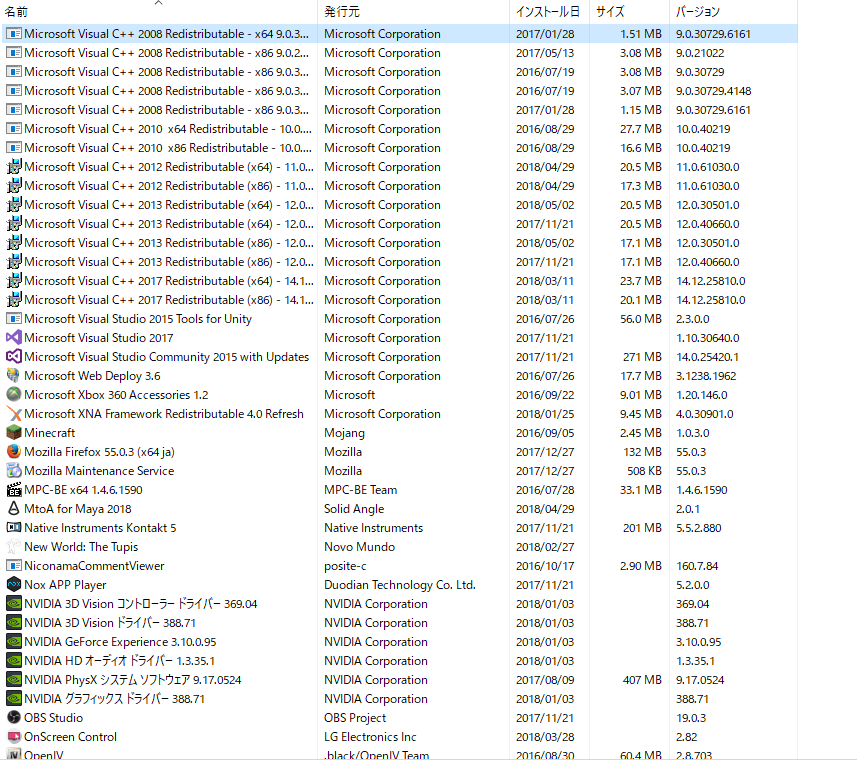Click the Microsoft Web Deploy 3.6 icon
This screenshot has width=857, height=760.
coord(14,376)
